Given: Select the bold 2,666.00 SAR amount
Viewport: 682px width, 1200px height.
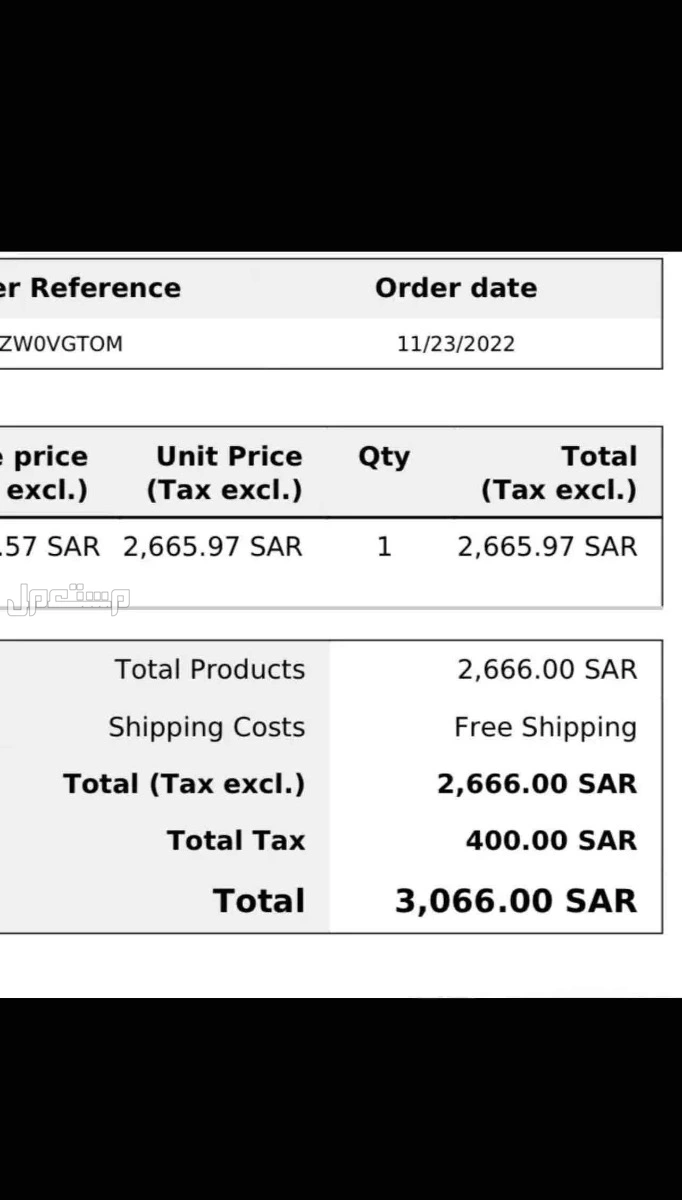Looking at the screenshot, I should tap(537, 784).
